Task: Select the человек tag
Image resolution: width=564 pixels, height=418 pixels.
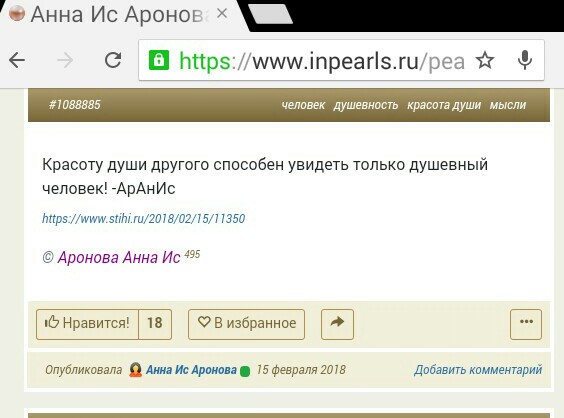Action: (x=303, y=105)
